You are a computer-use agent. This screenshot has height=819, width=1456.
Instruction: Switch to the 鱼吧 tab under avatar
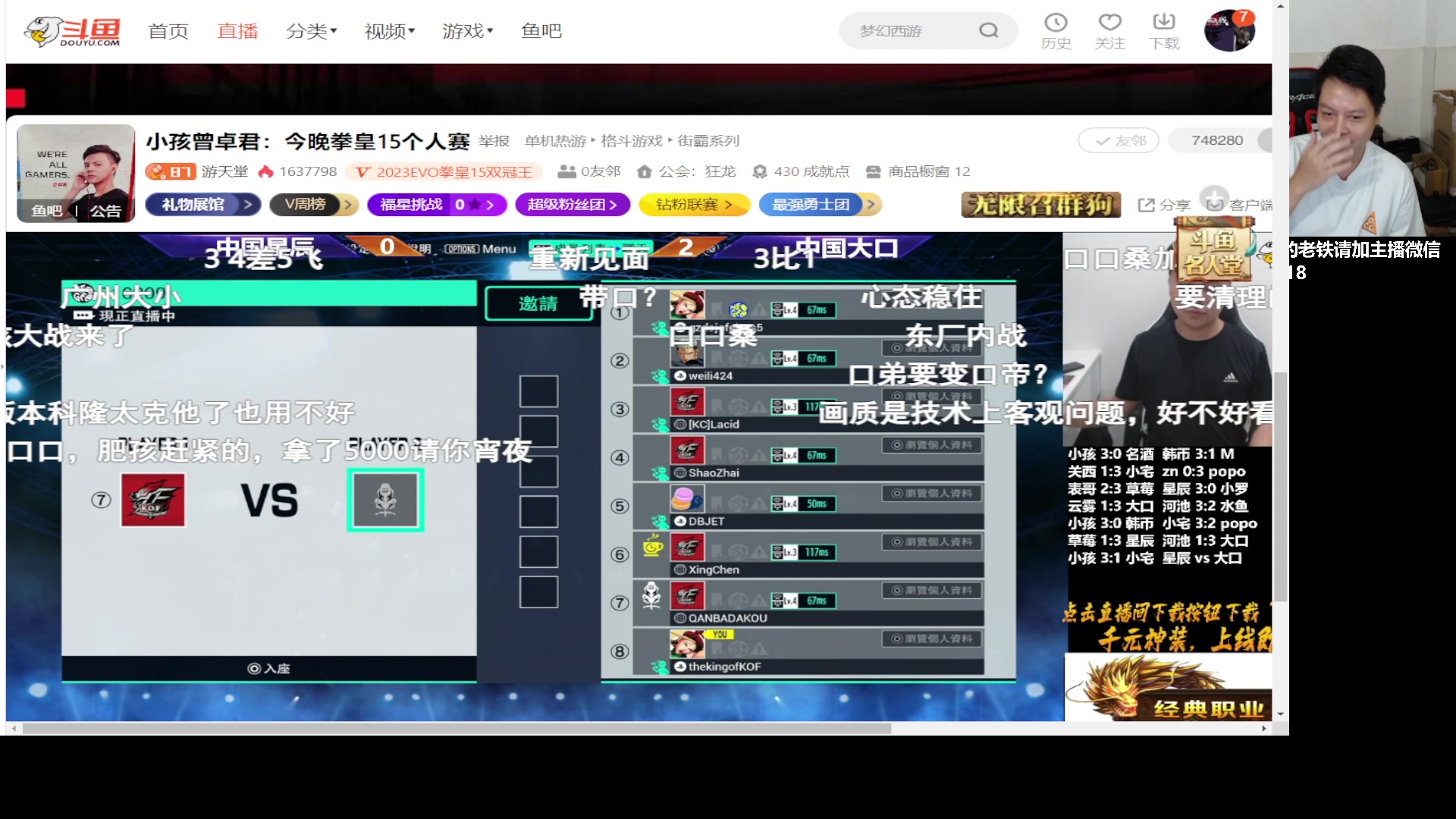pyautogui.click(x=46, y=211)
